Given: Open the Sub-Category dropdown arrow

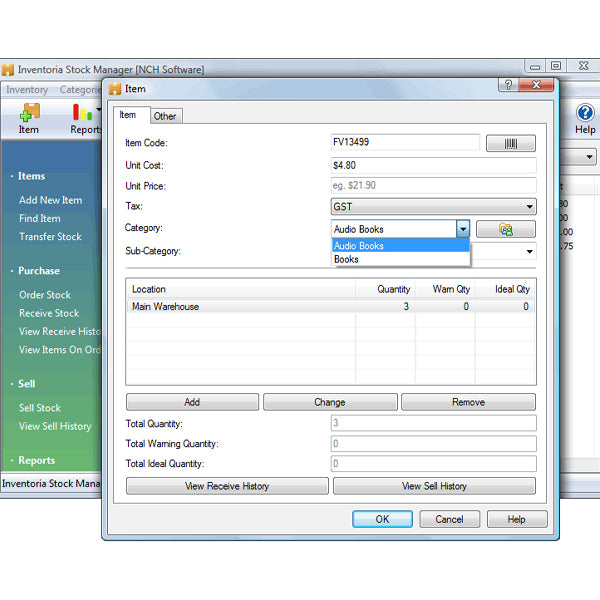Looking at the screenshot, I should tap(530, 251).
